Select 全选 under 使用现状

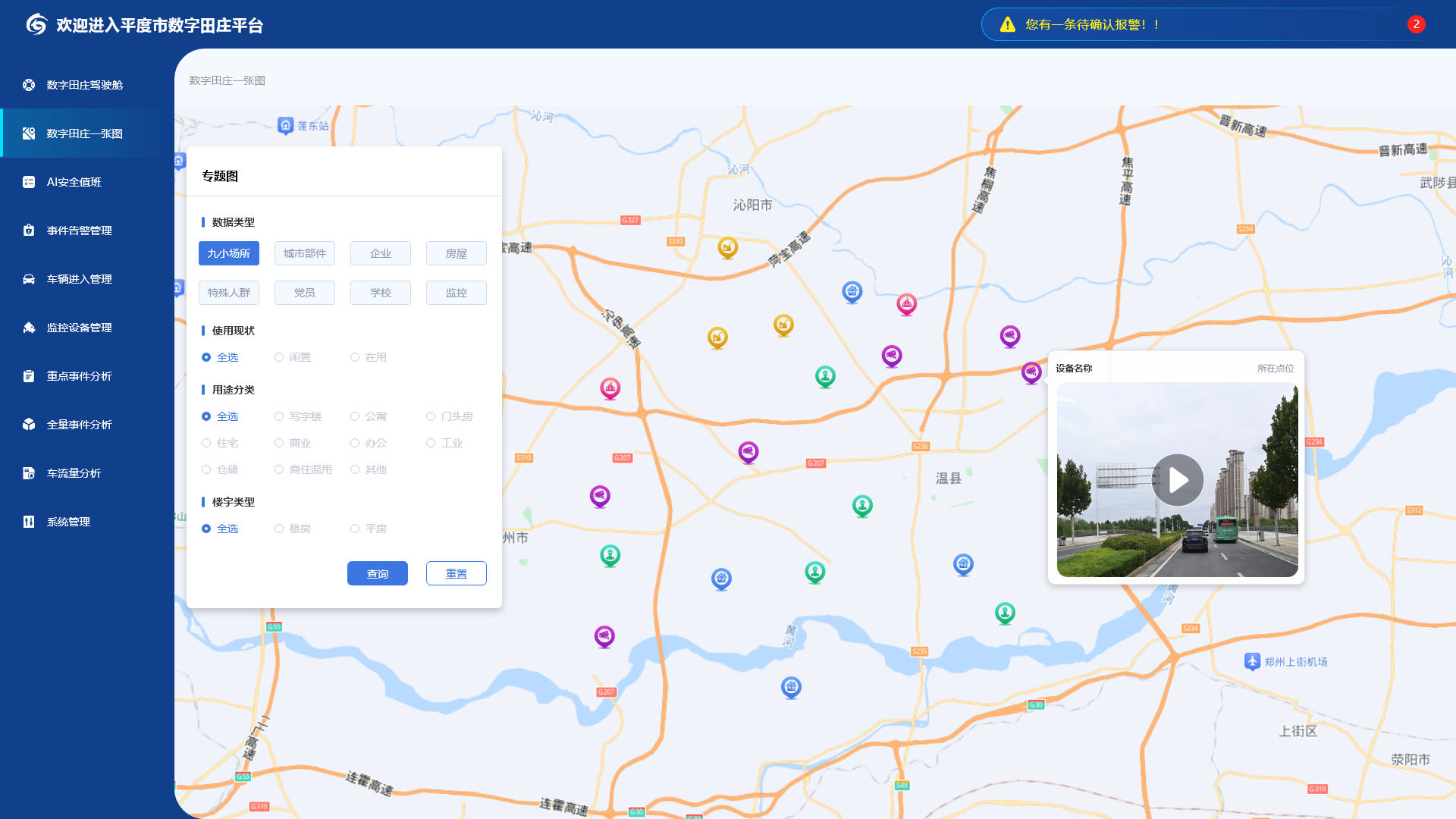click(x=220, y=357)
